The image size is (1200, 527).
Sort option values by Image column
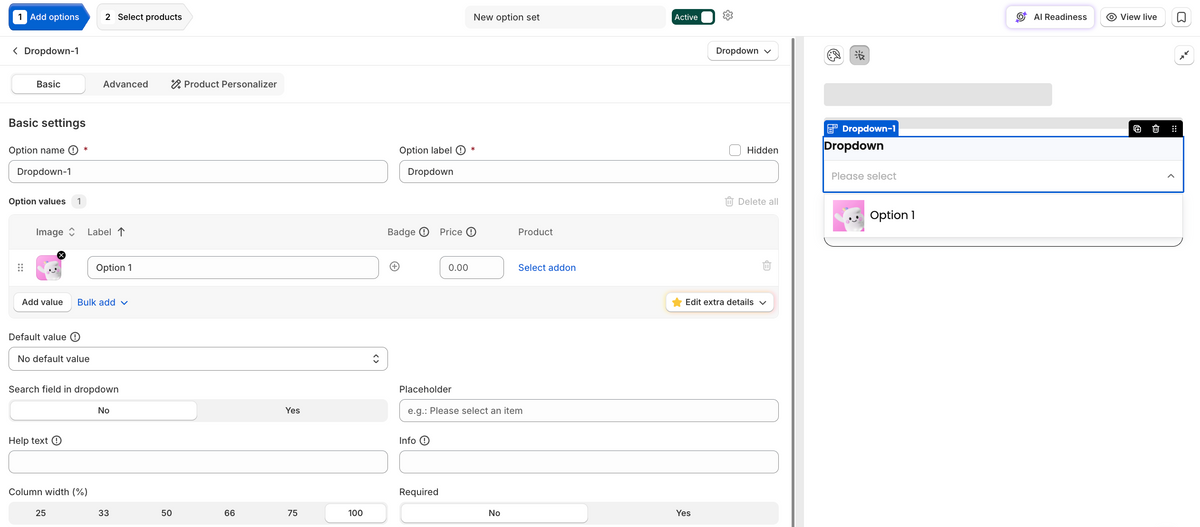71,232
